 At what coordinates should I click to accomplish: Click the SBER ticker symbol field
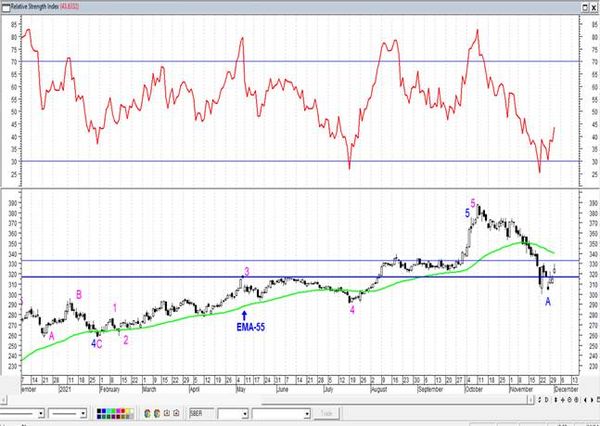tap(201, 413)
